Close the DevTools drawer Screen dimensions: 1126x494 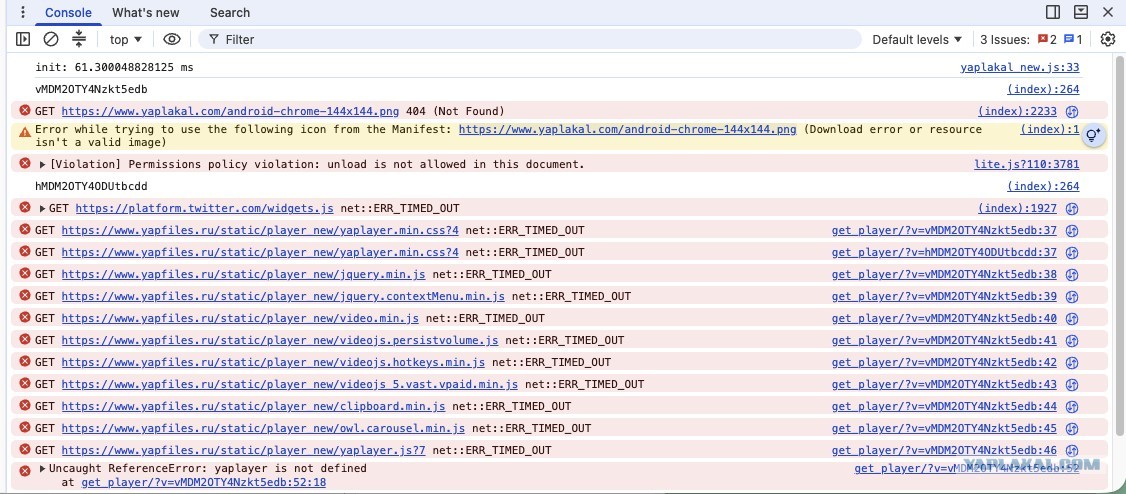point(1107,12)
